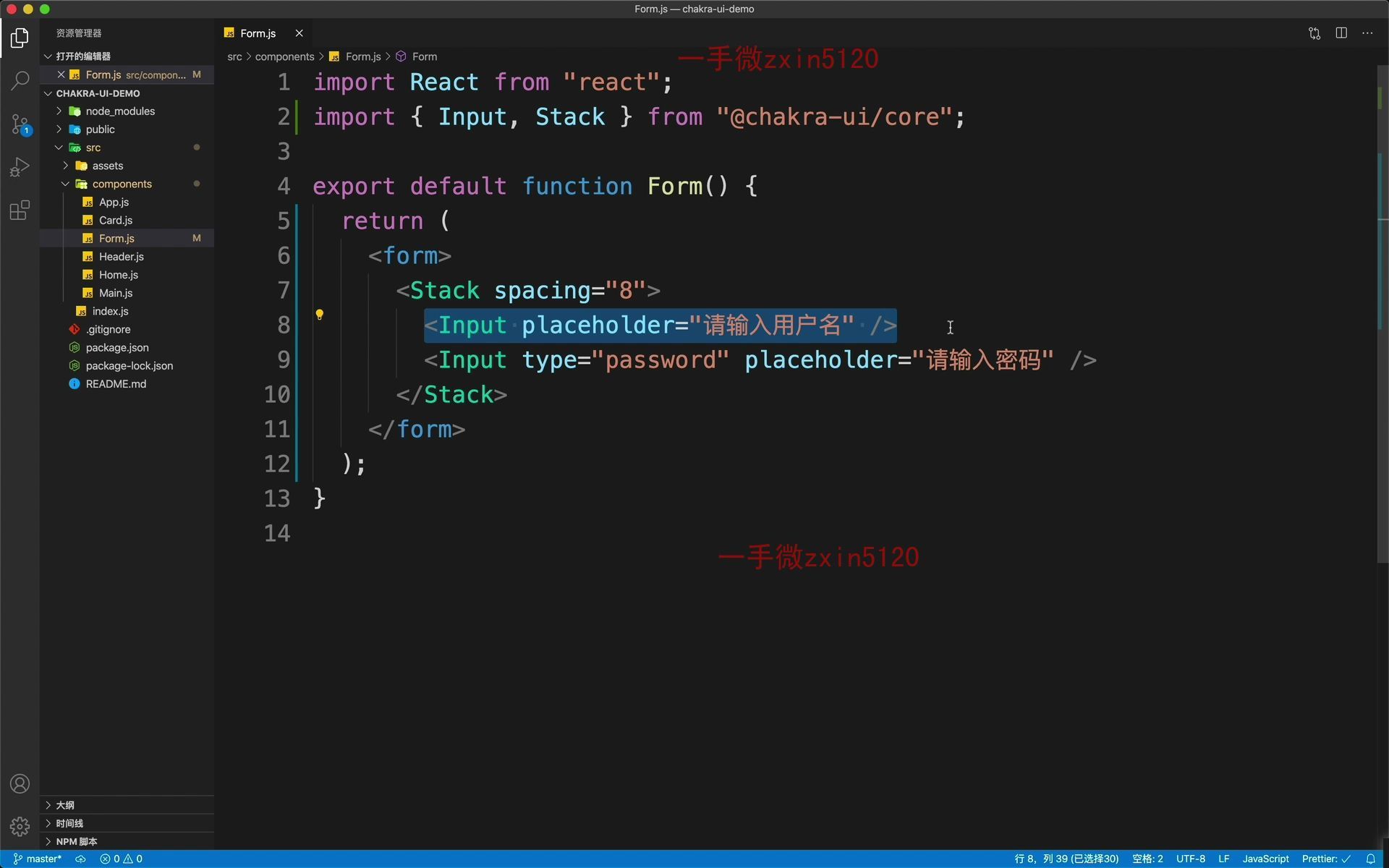
Task: Change file encoding UTF-8
Action: point(1190,859)
